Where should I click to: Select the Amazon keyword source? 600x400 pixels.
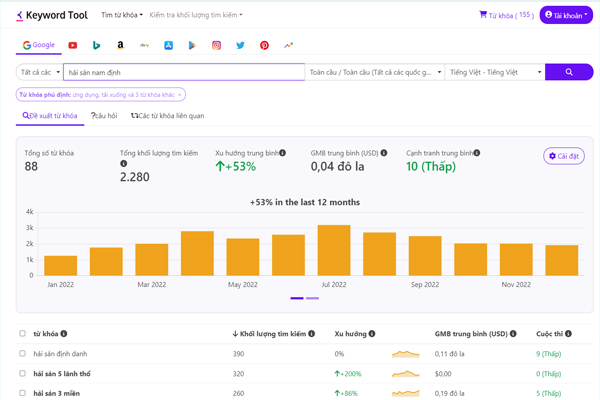(121, 45)
